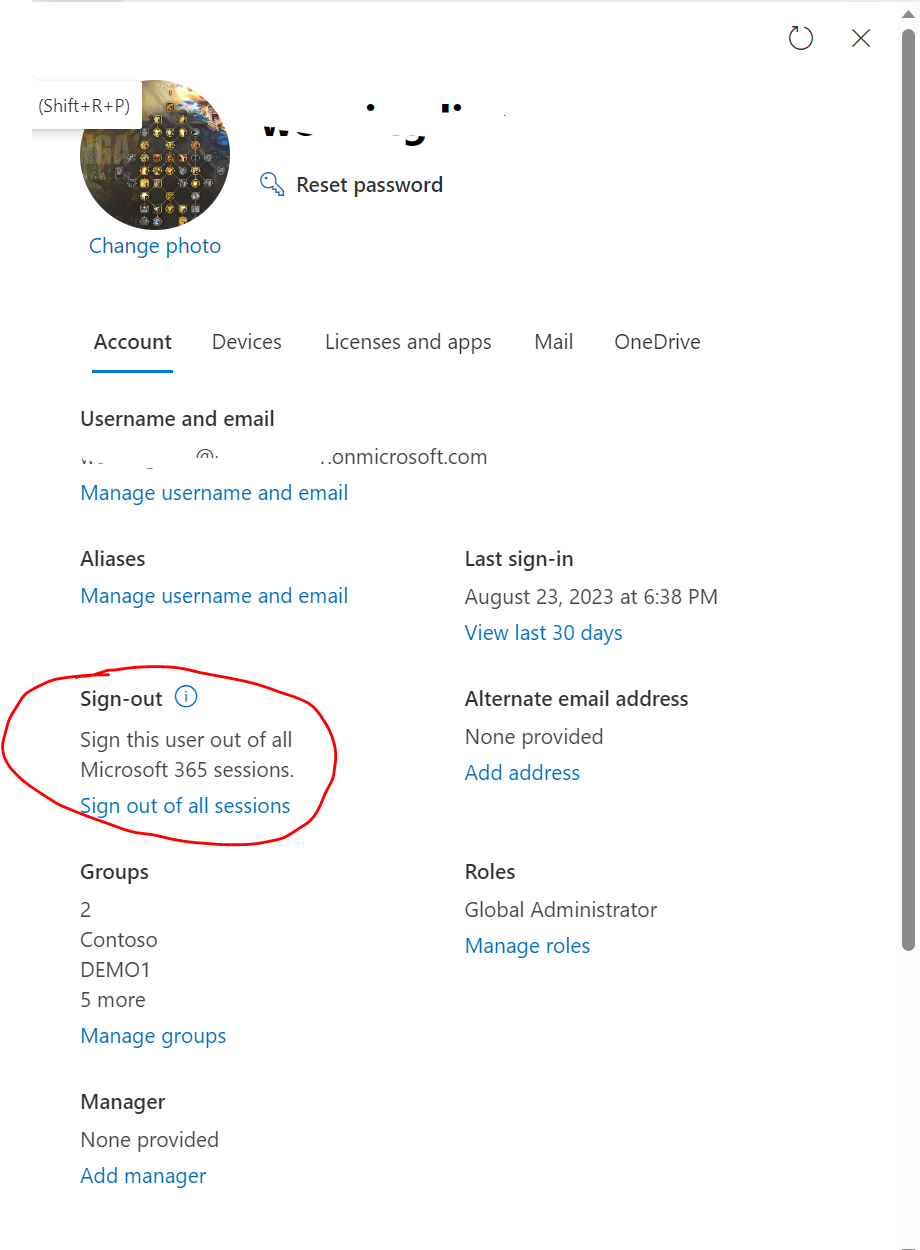Open the Licenses and apps tab
This screenshot has height=1250, width=920.
pyautogui.click(x=407, y=342)
